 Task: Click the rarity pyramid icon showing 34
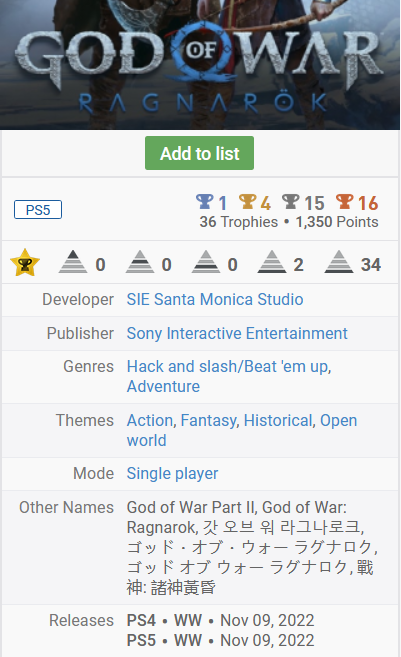click(x=339, y=262)
